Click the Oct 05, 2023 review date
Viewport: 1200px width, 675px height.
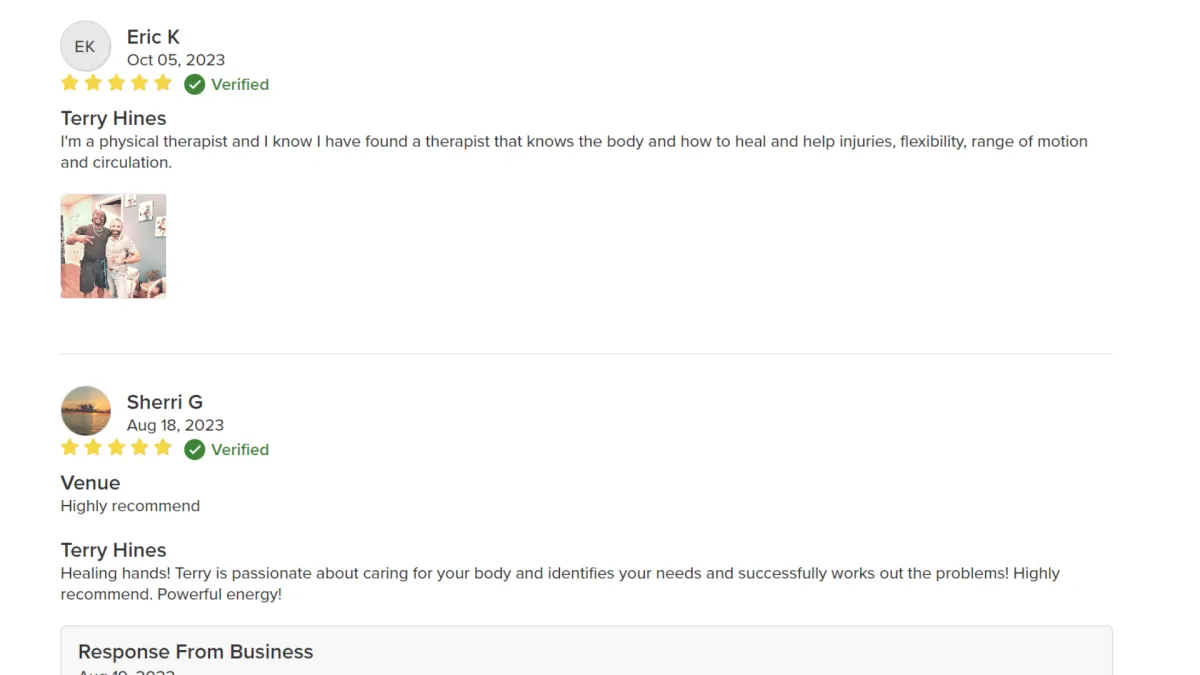coord(176,60)
